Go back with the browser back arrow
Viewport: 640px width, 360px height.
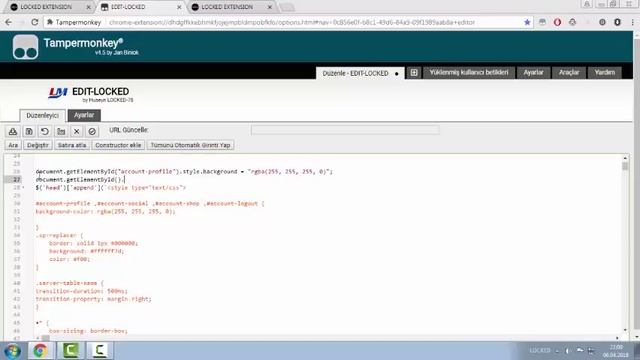tap(9, 22)
